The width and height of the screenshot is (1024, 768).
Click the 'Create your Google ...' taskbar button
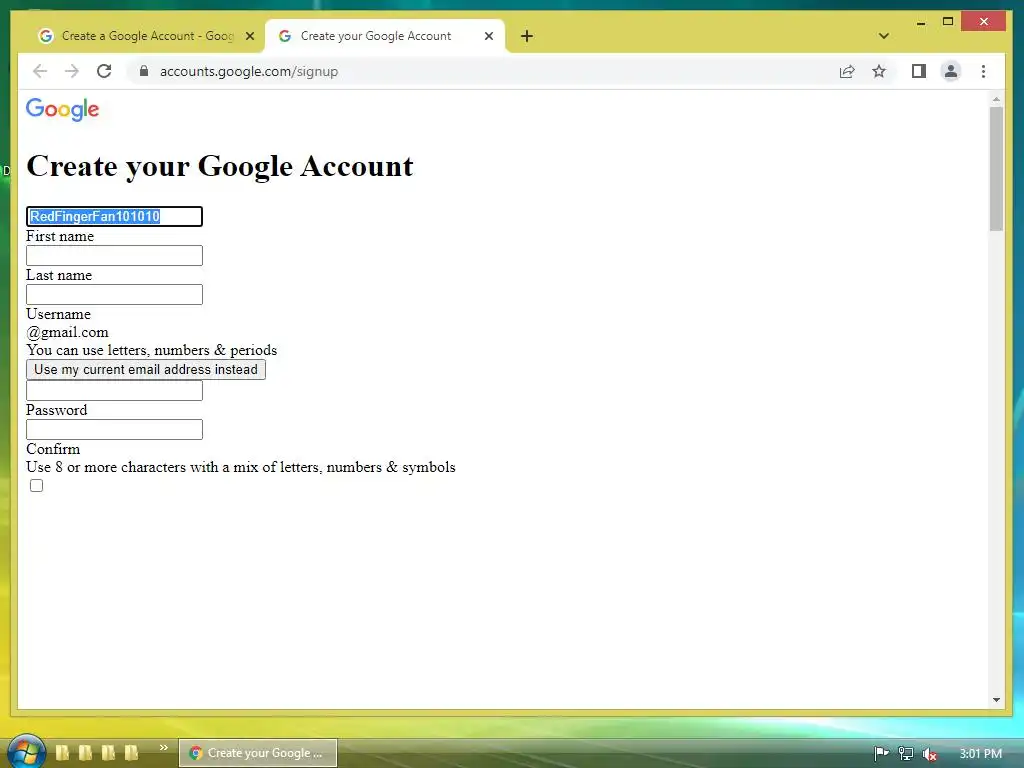point(258,753)
